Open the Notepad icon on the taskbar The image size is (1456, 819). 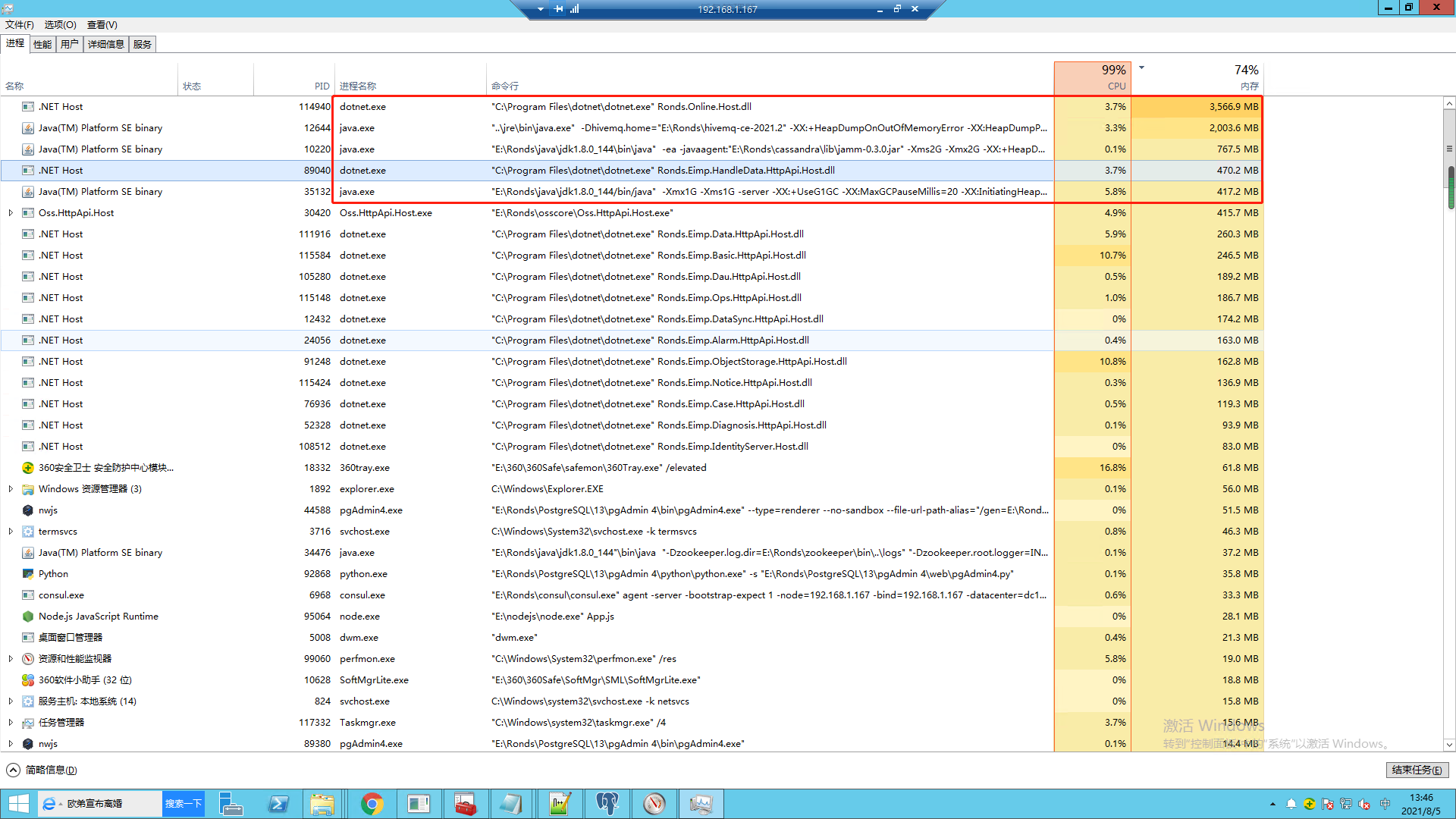[x=512, y=804]
